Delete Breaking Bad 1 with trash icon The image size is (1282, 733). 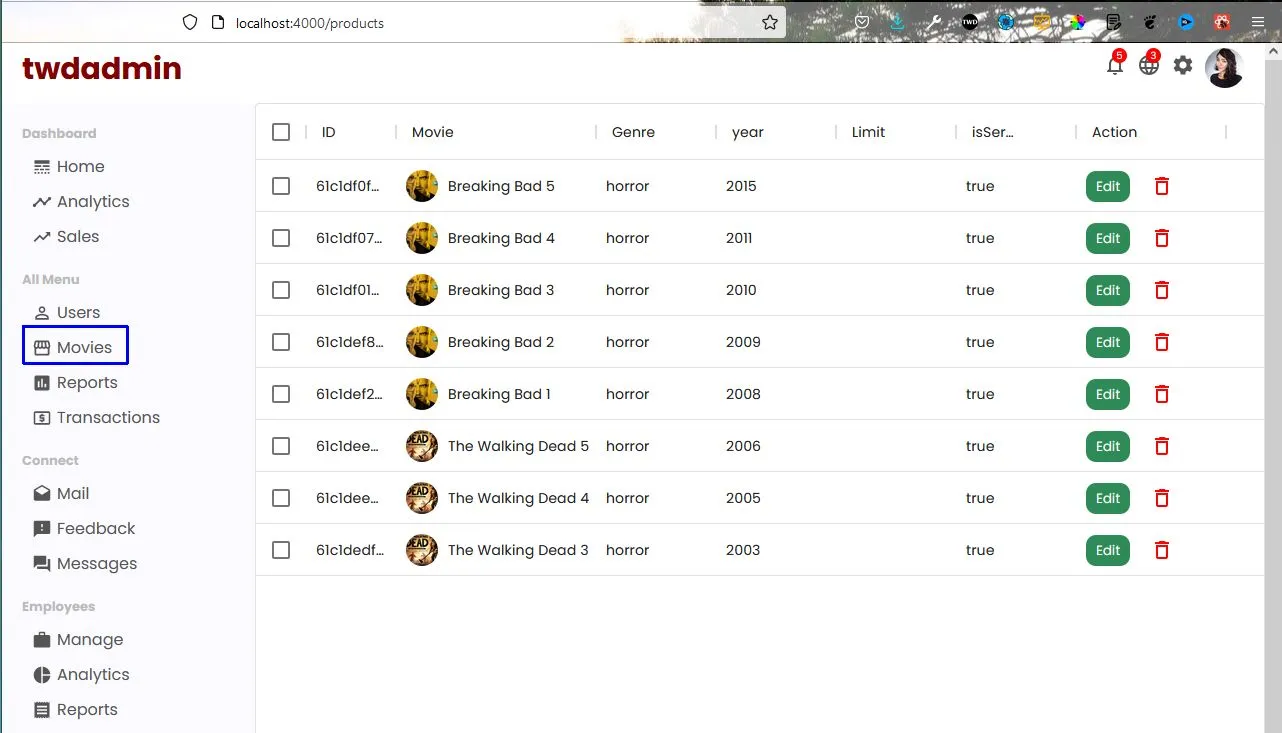tap(1162, 394)
